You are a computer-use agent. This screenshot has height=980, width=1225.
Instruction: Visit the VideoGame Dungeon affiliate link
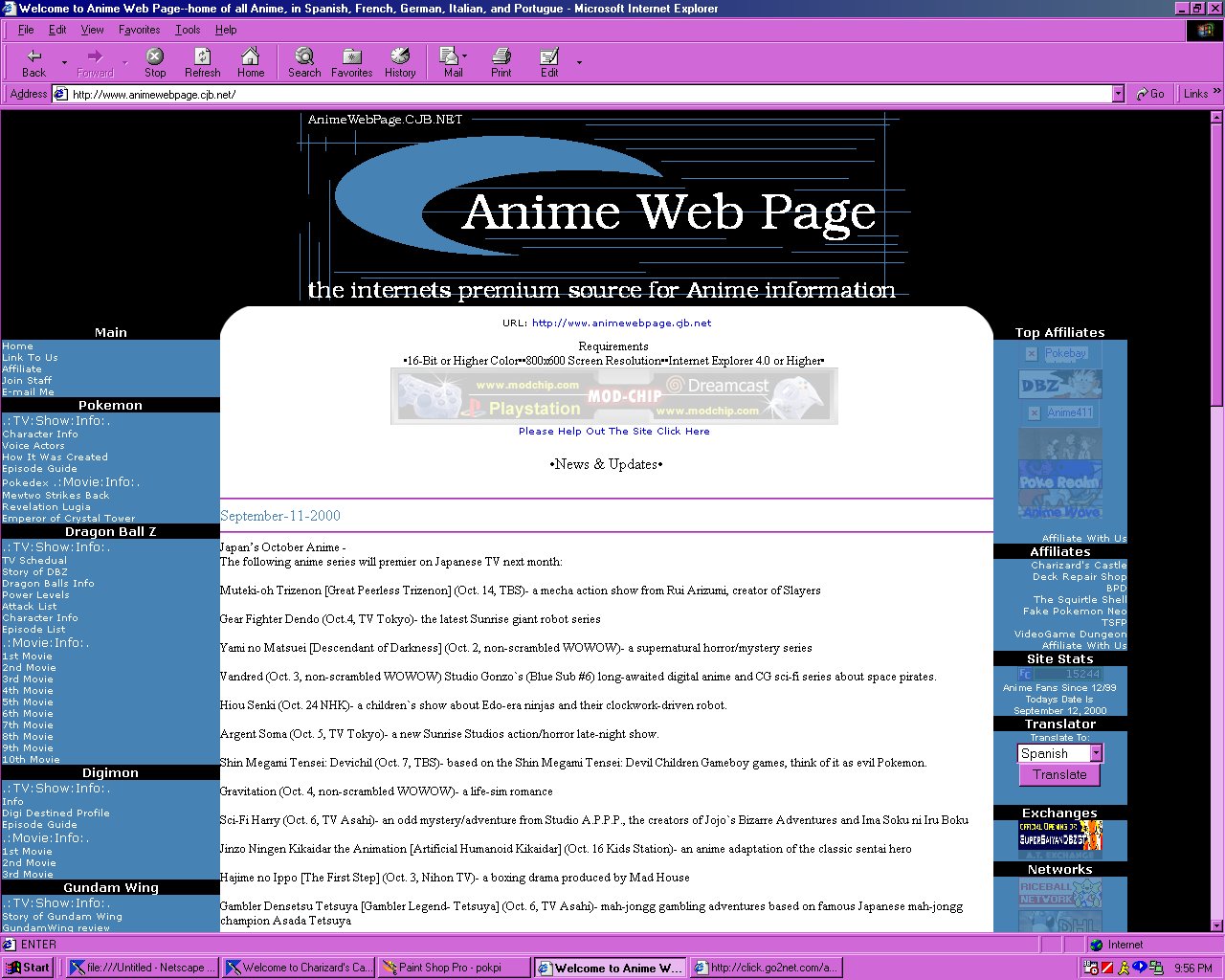(1071, 635)
